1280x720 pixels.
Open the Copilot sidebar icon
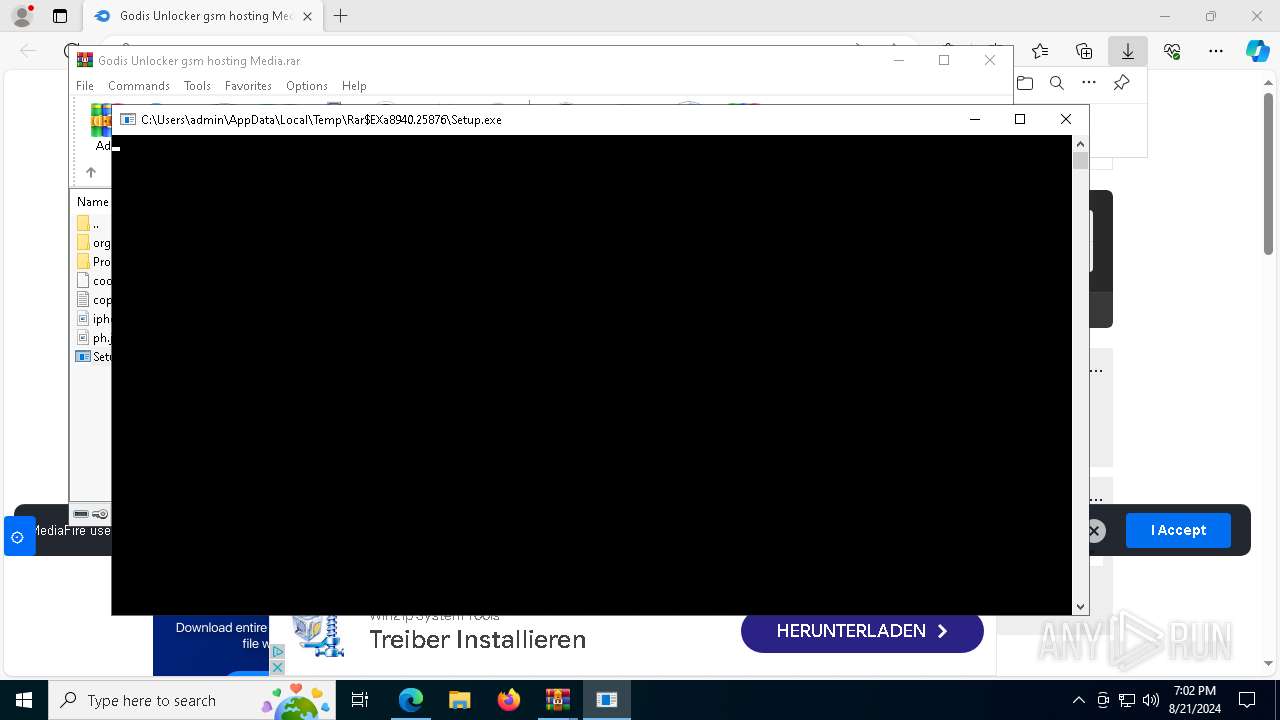click(1258, 51)
